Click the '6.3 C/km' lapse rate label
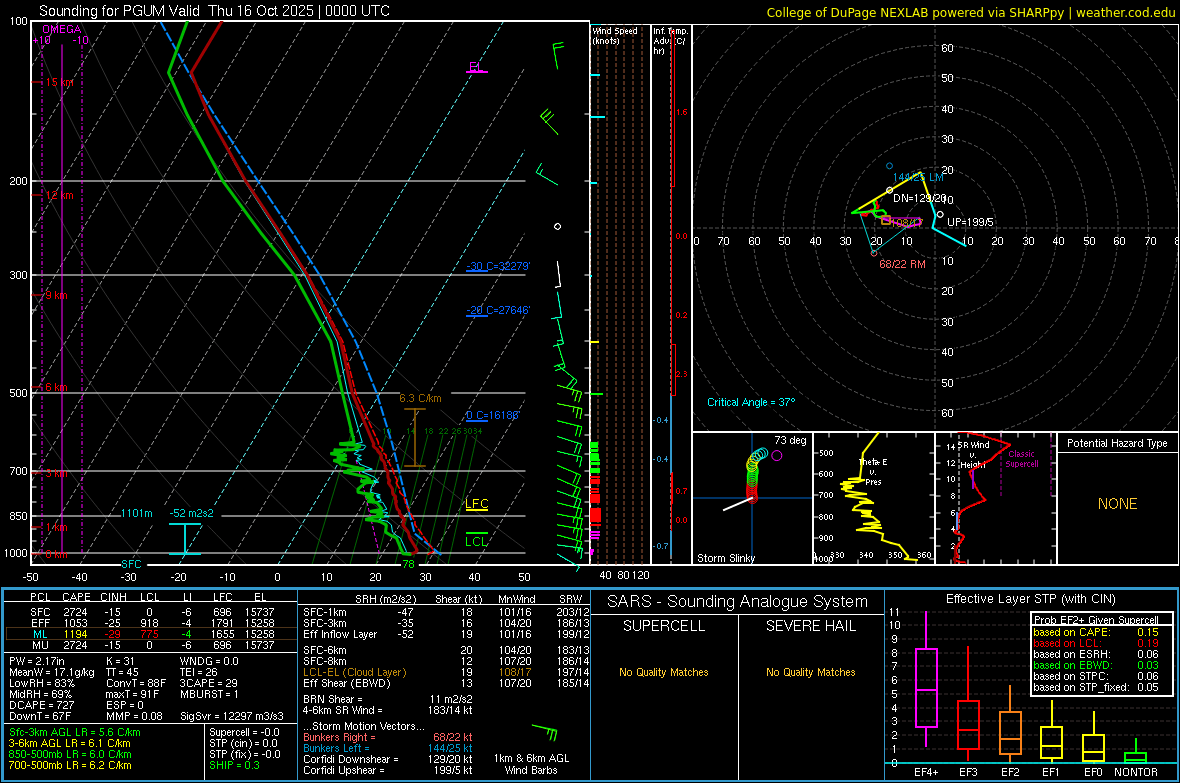The height and width of the screenshot is (783, 1180). [421, 398]
